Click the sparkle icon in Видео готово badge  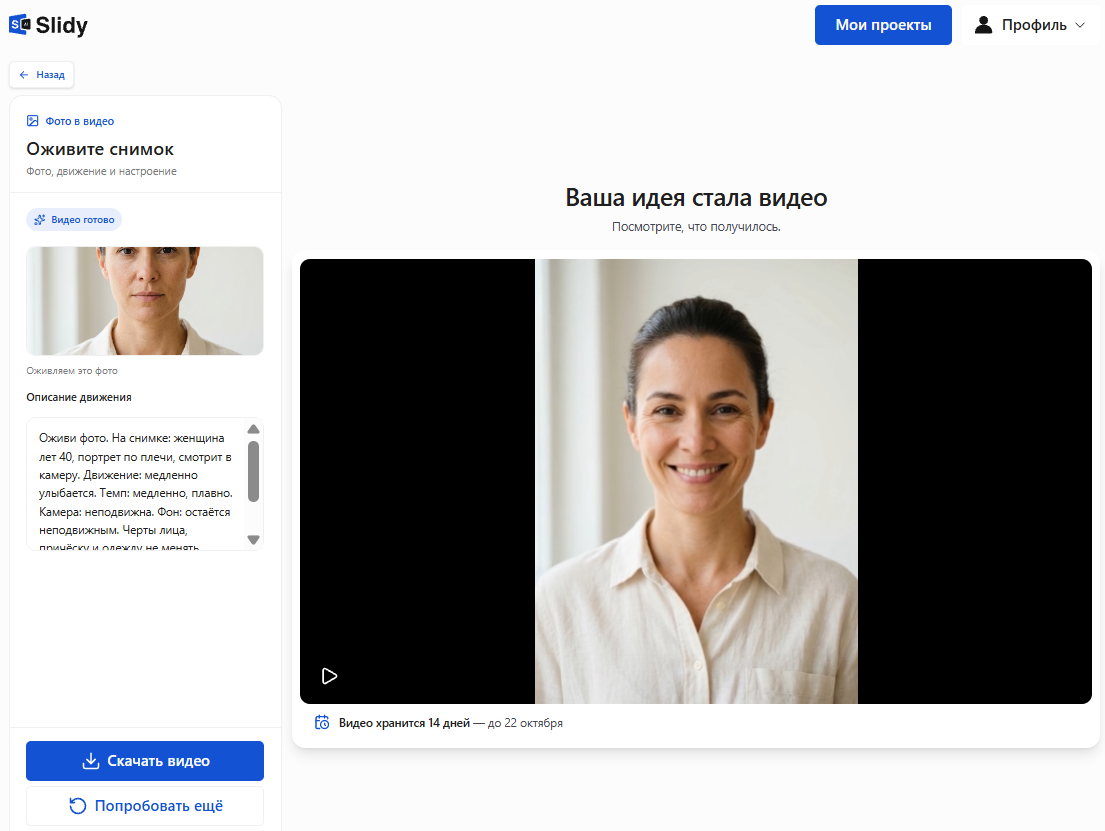coord(39,219)
